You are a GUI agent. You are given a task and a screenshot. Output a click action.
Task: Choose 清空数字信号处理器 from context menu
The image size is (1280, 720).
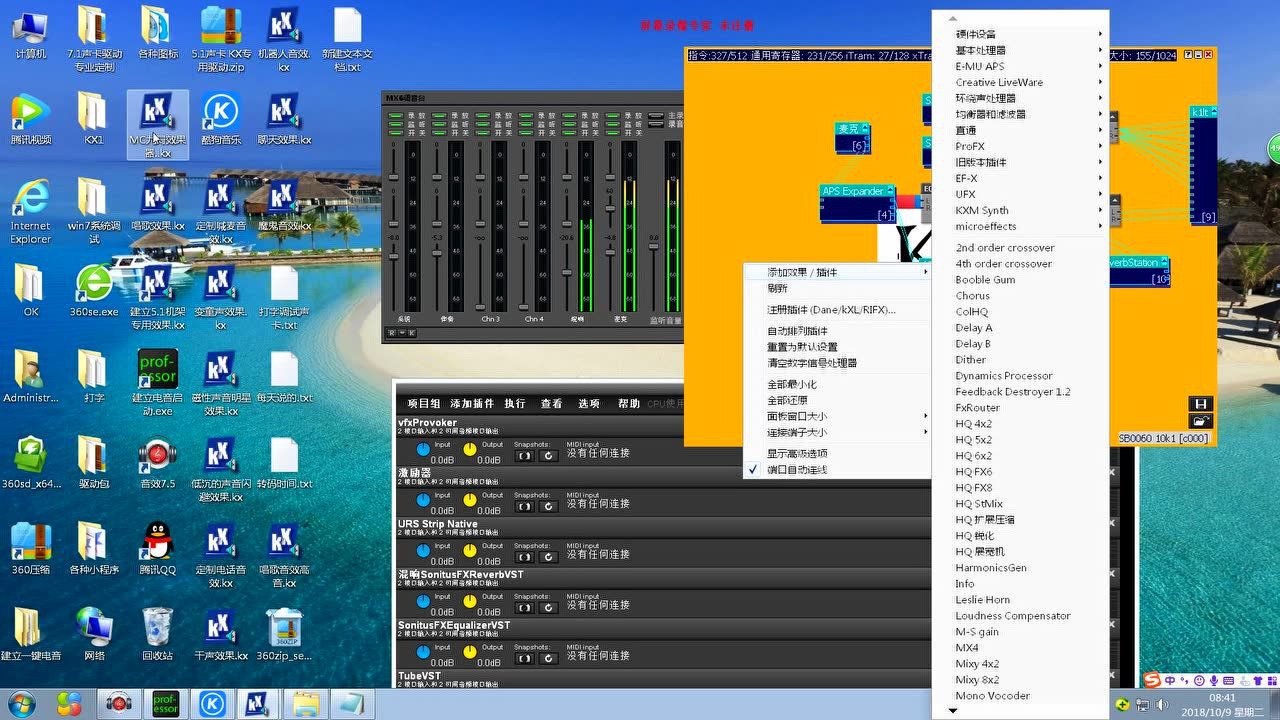click(x=838, y=363)
